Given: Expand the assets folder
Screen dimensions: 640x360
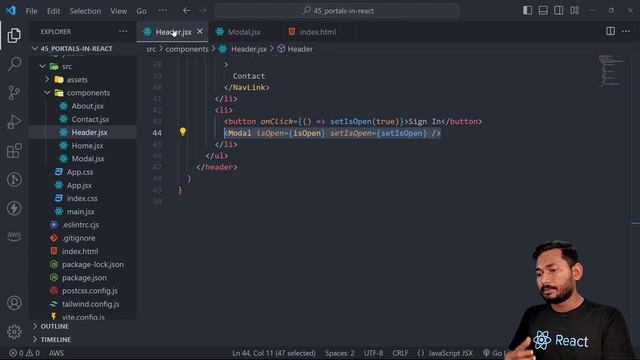Looking at the screenshot, I should (47, 79).
